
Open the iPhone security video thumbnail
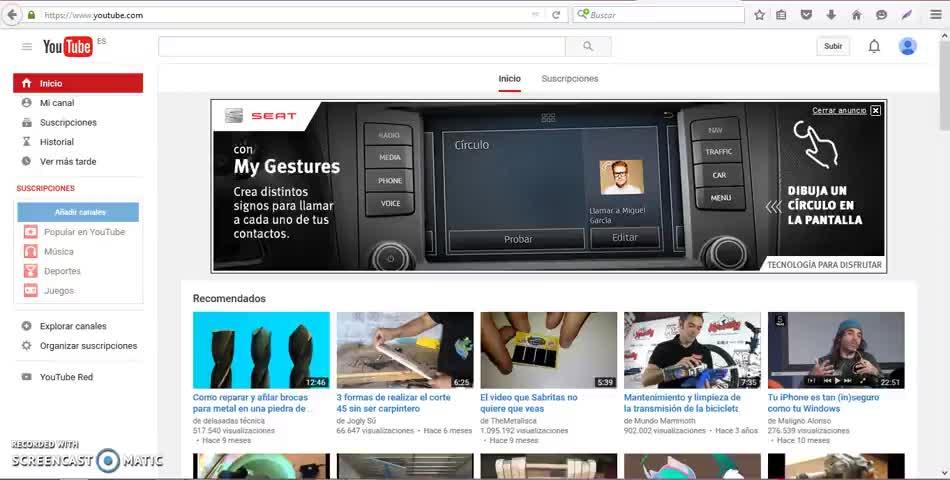click(836, 350)
